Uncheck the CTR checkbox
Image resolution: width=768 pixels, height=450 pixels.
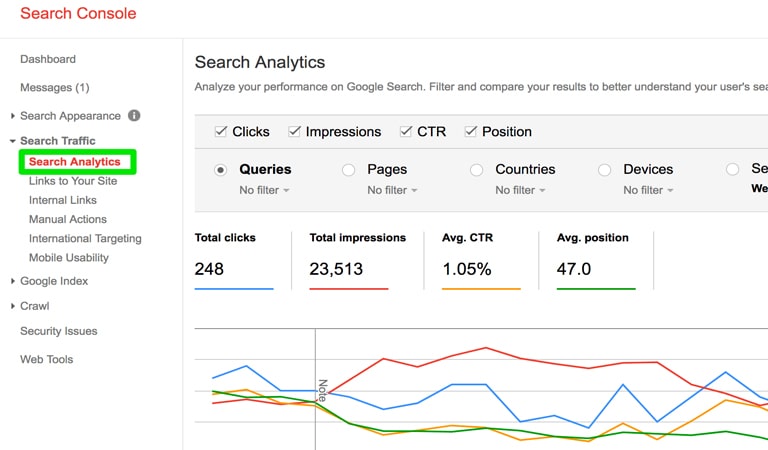point(406,131)
